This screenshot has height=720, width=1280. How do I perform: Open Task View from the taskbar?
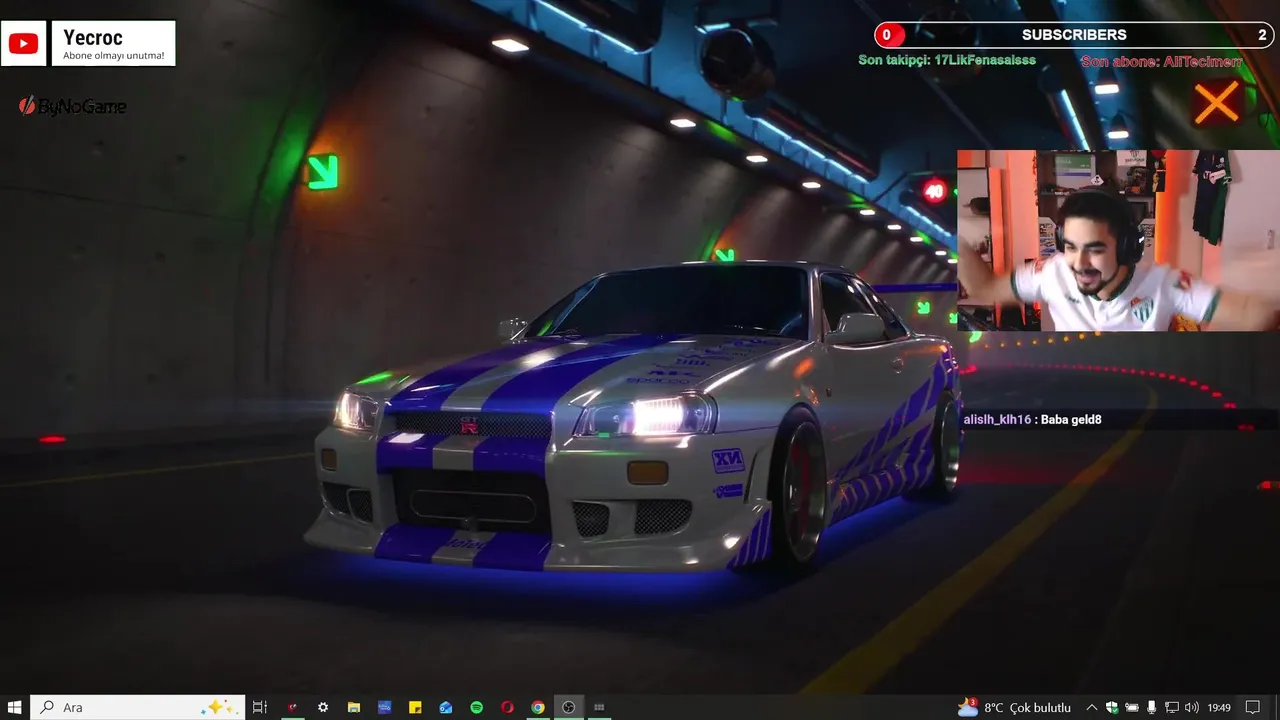click(260, 707)
